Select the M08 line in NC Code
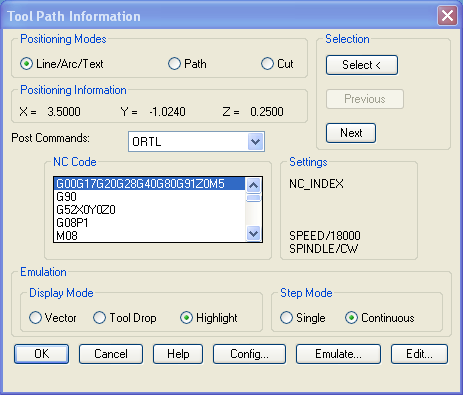Viewport: 463px width, 395px height. (149, 236)
